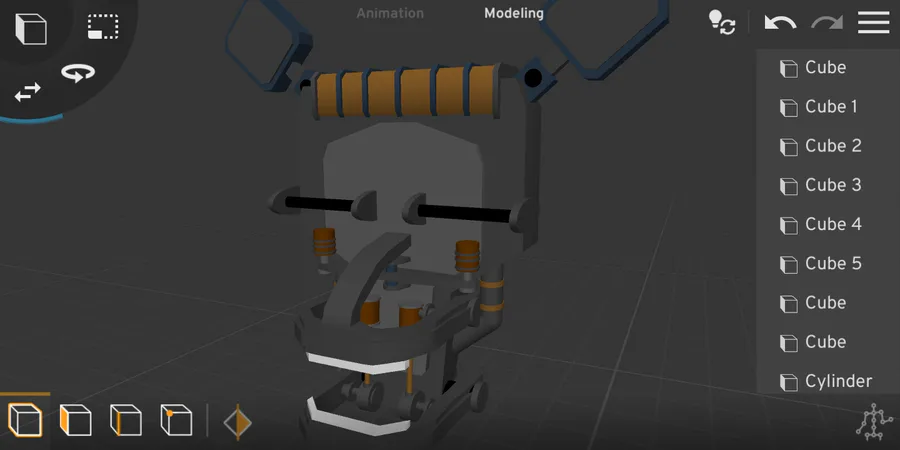
Task: Tap the orange diamond mirror icon
Action: [x=238, y=422]
